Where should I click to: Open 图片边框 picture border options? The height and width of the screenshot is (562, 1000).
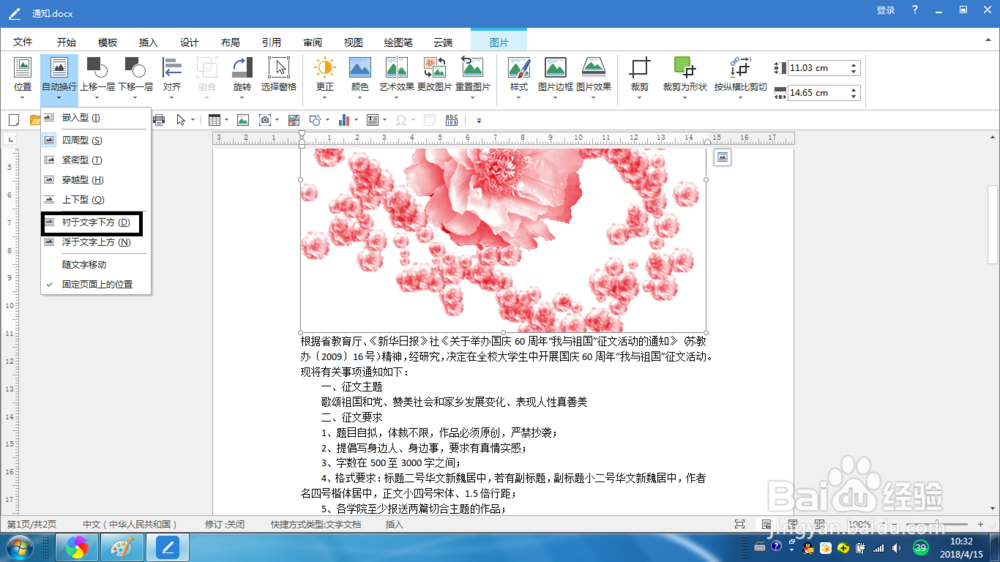point(555,75)
